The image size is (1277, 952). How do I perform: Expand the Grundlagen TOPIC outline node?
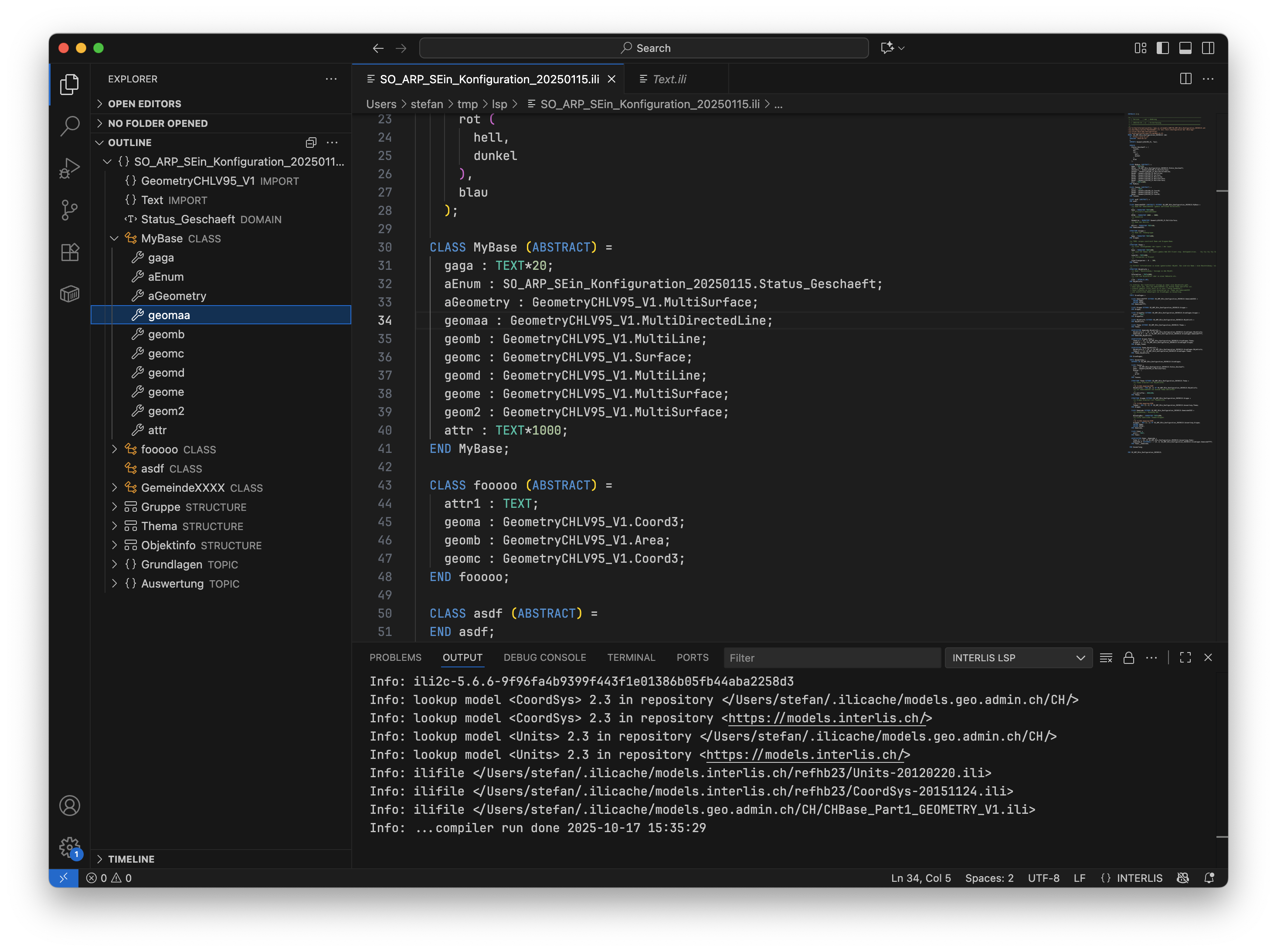tap(114, 564)
